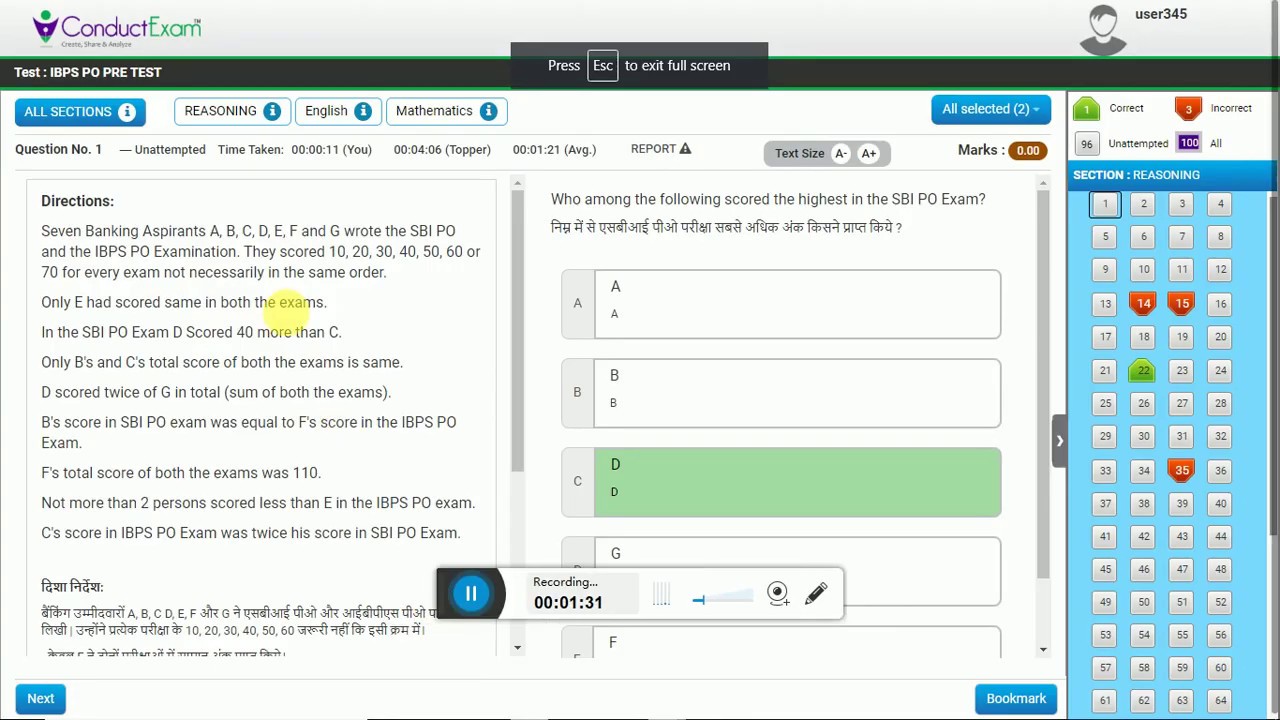This screenshot has height=720, width=1280.
Task: Open question 64 from the palette
Action: [x=1220, y=700]
